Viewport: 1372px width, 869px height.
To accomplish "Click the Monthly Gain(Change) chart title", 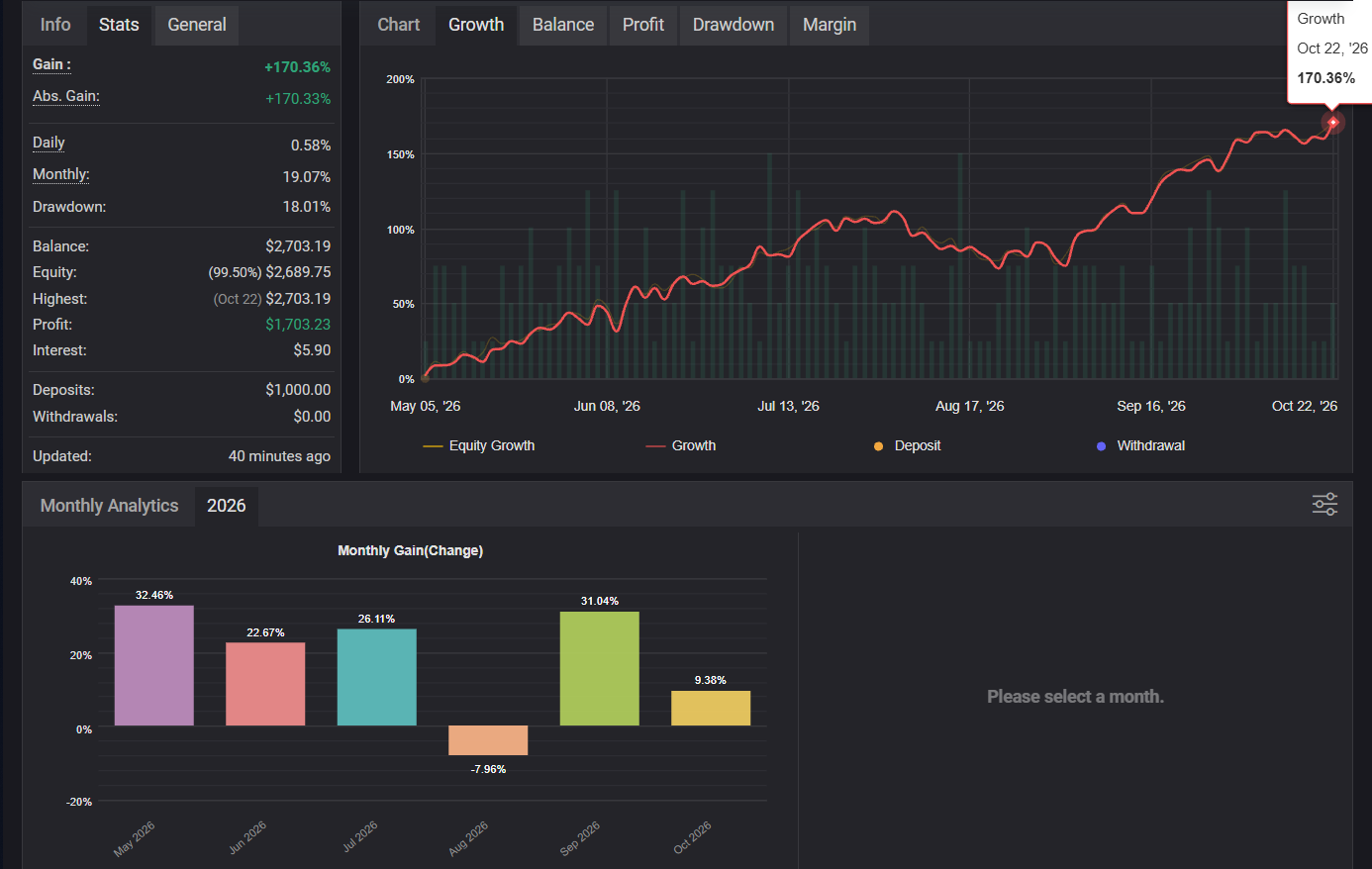I will pyautogui.click(x=410, y=550).
